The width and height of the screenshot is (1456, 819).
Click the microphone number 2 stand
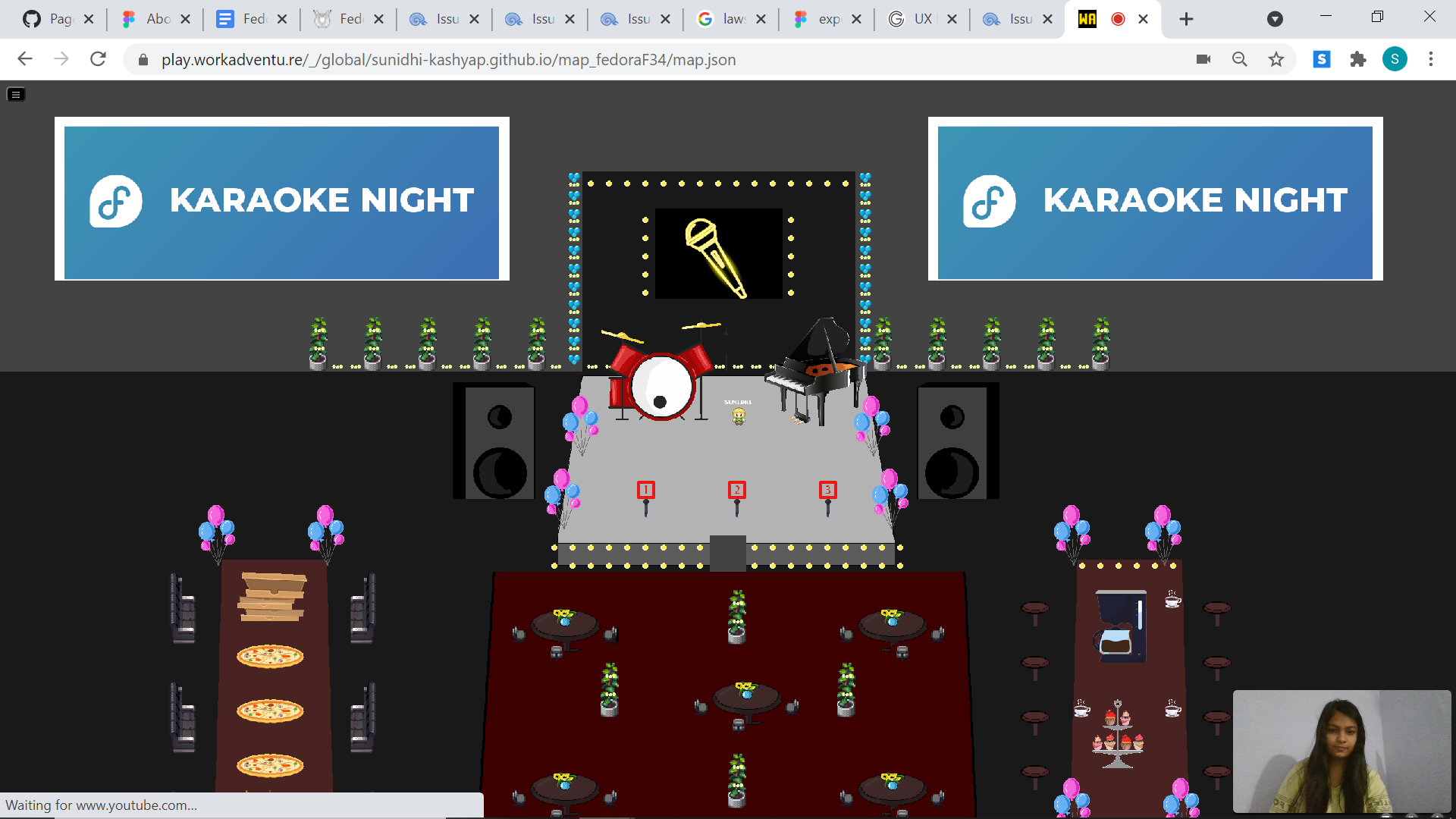point(737,499)
